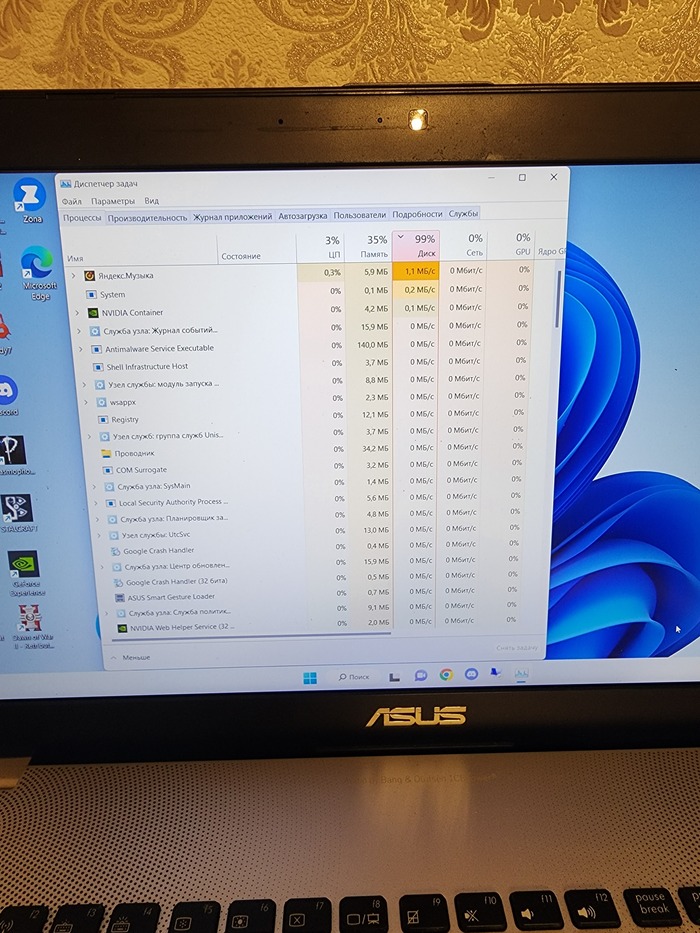This screenshot has height=933, width=700.
Task: Sort by the Имя column header
Action: point(139,248)
